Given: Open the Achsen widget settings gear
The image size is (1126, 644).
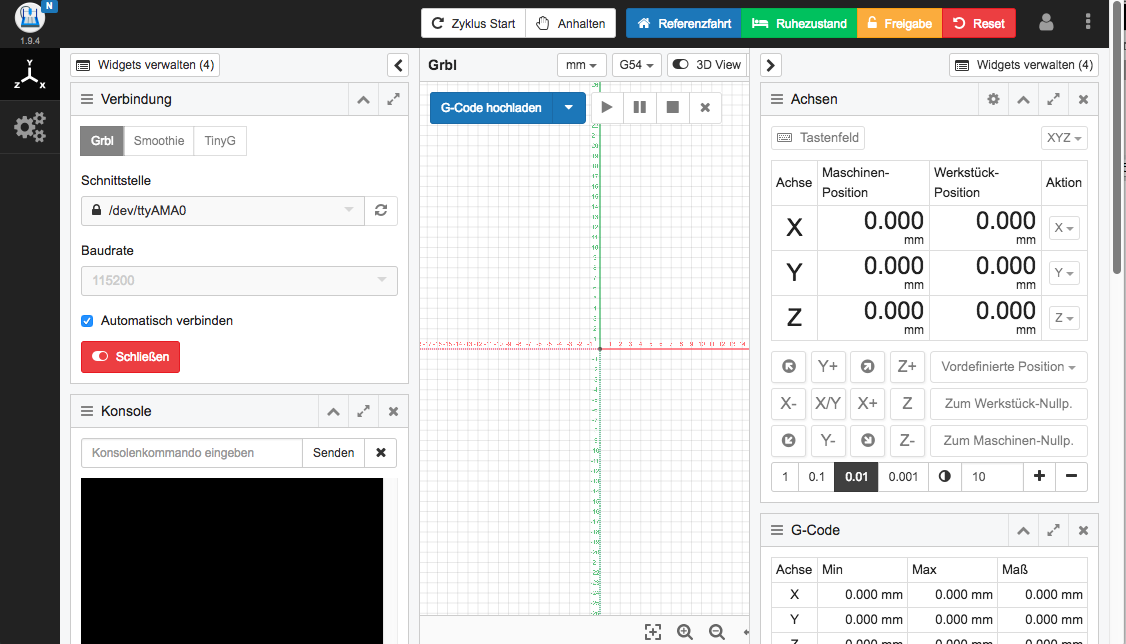Looking at the screenshot, I should click(x=993, y=99).
